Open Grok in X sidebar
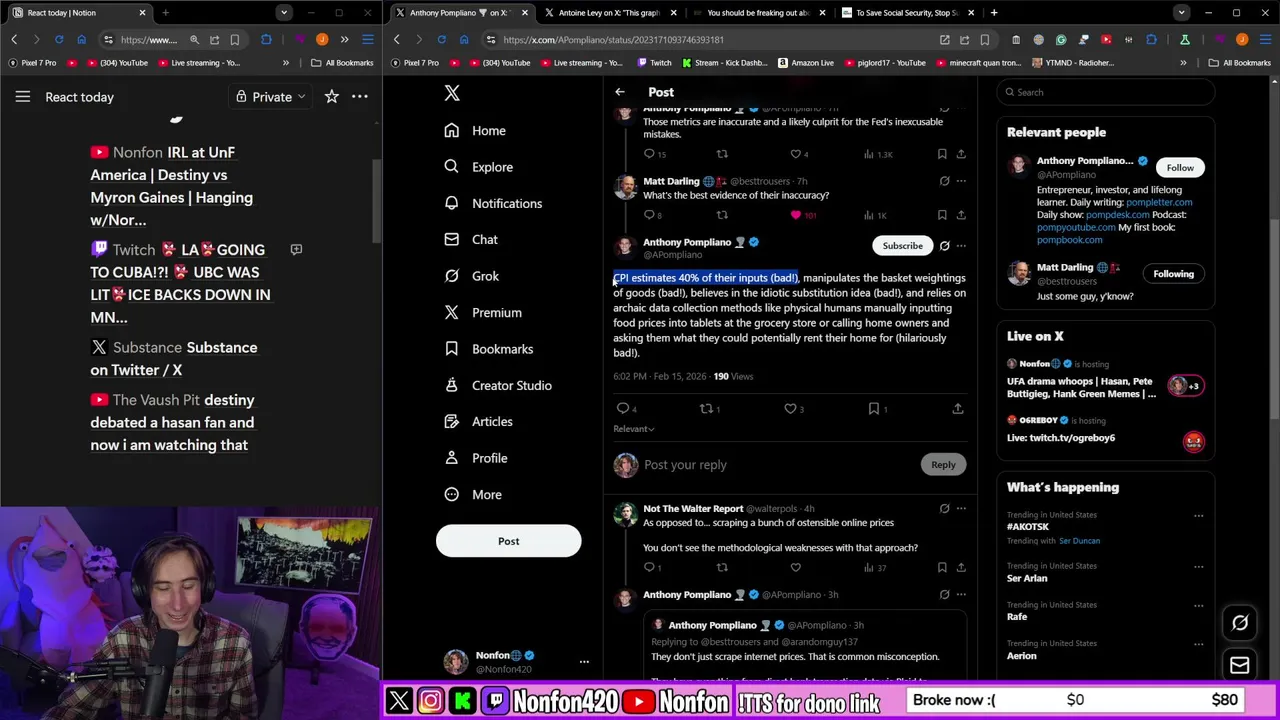 472,276
